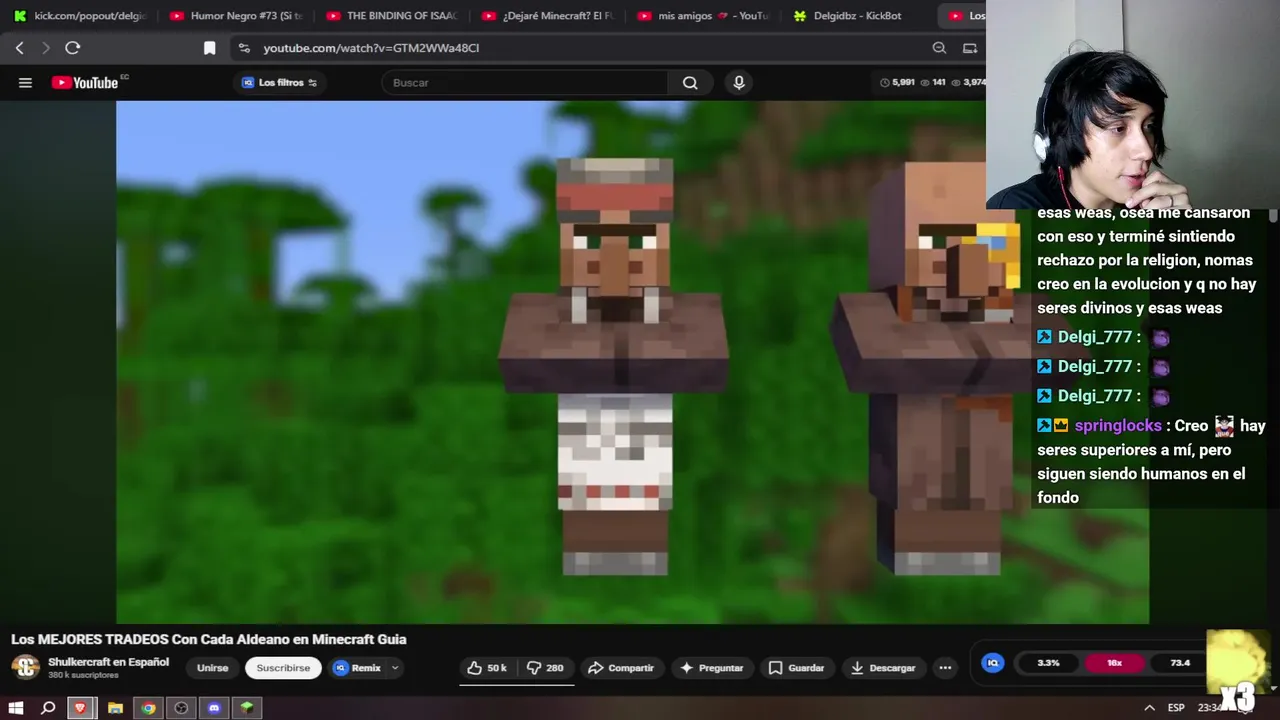The height and width of the screenshot is (720, 1280).
Task: Click the 5,991 stat counter
Action: point(897,83)
